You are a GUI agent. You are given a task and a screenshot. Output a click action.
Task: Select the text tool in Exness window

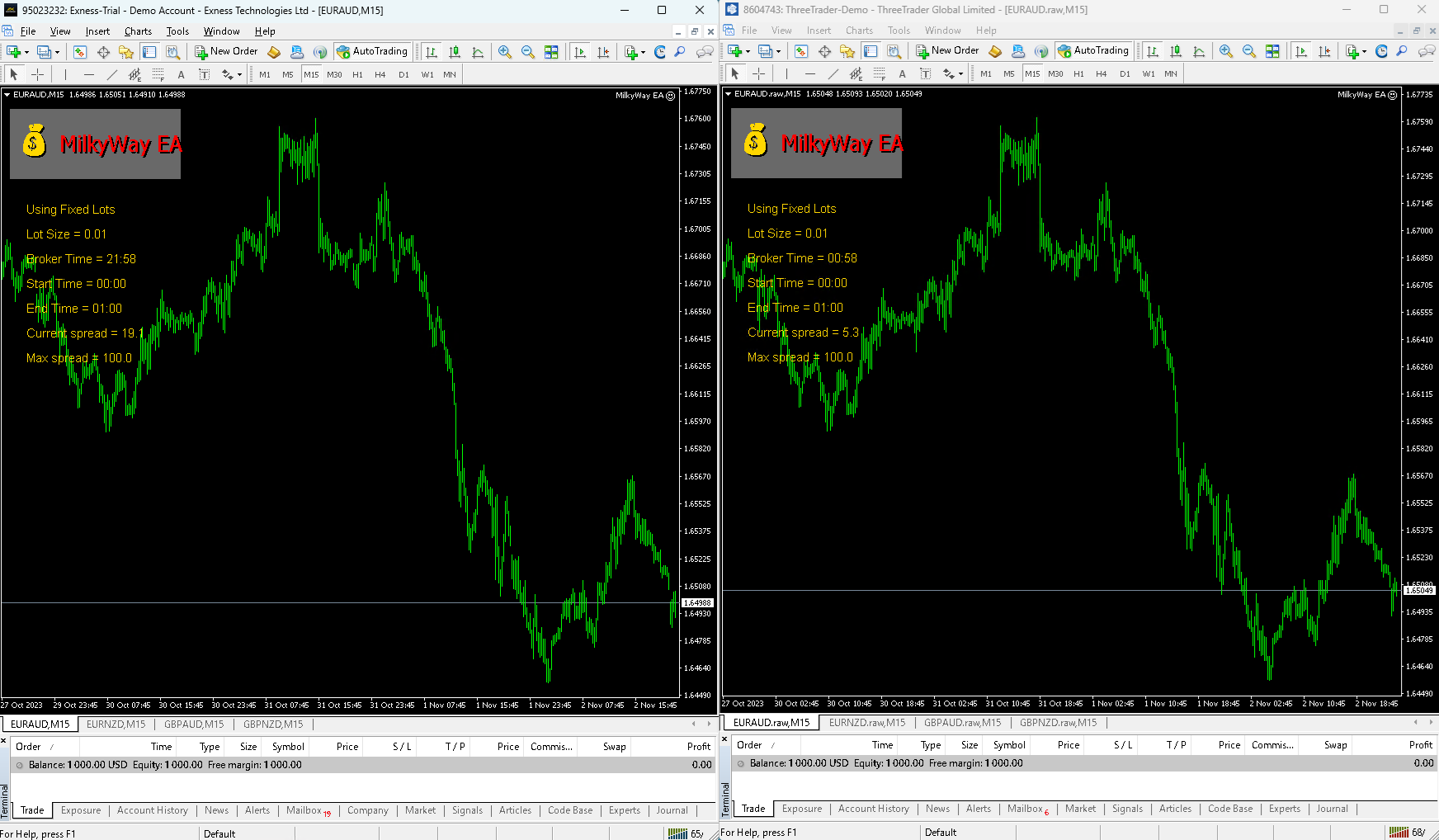pyautogui.click(x=181, y=74)
